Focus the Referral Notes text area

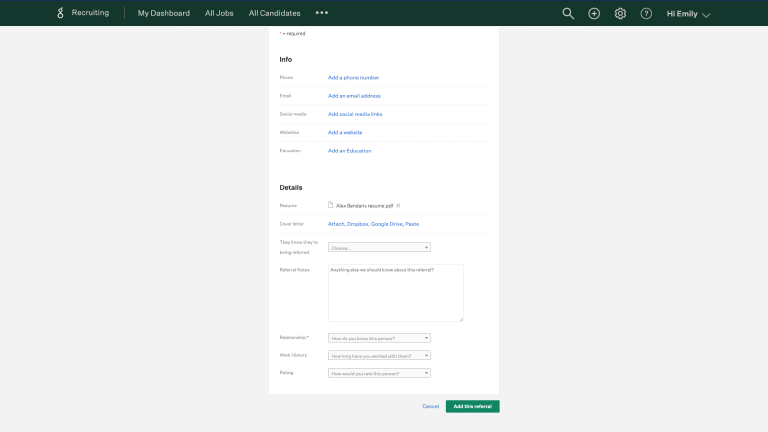coord(395,293)
